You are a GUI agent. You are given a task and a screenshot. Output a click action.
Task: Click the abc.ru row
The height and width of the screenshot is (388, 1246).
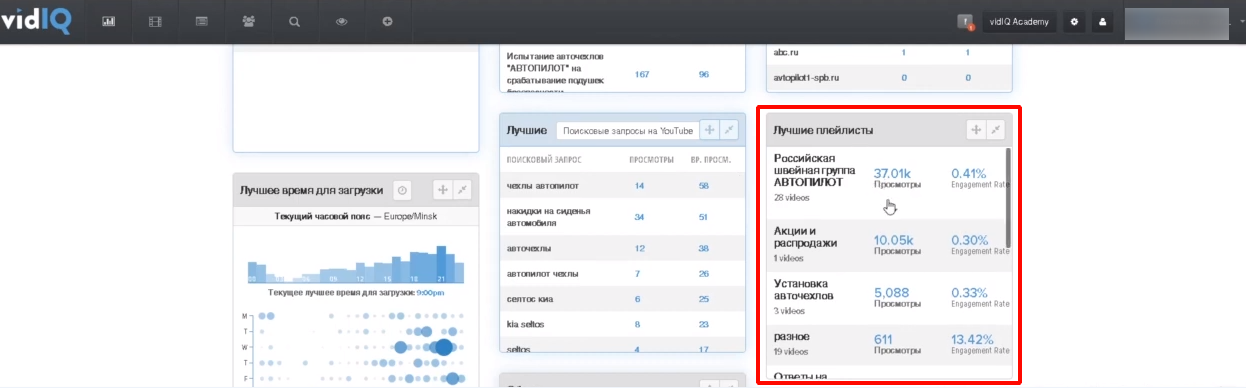tap(889, 52)
